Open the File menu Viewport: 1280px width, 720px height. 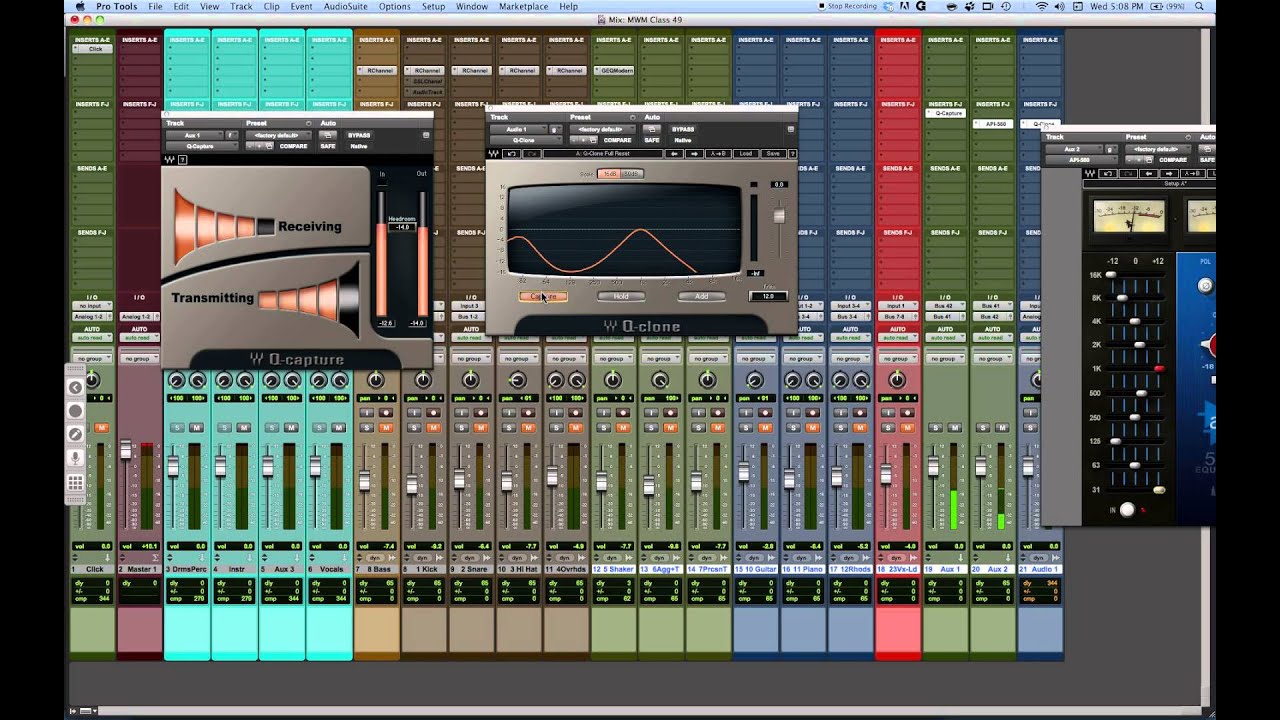point(155,6)
